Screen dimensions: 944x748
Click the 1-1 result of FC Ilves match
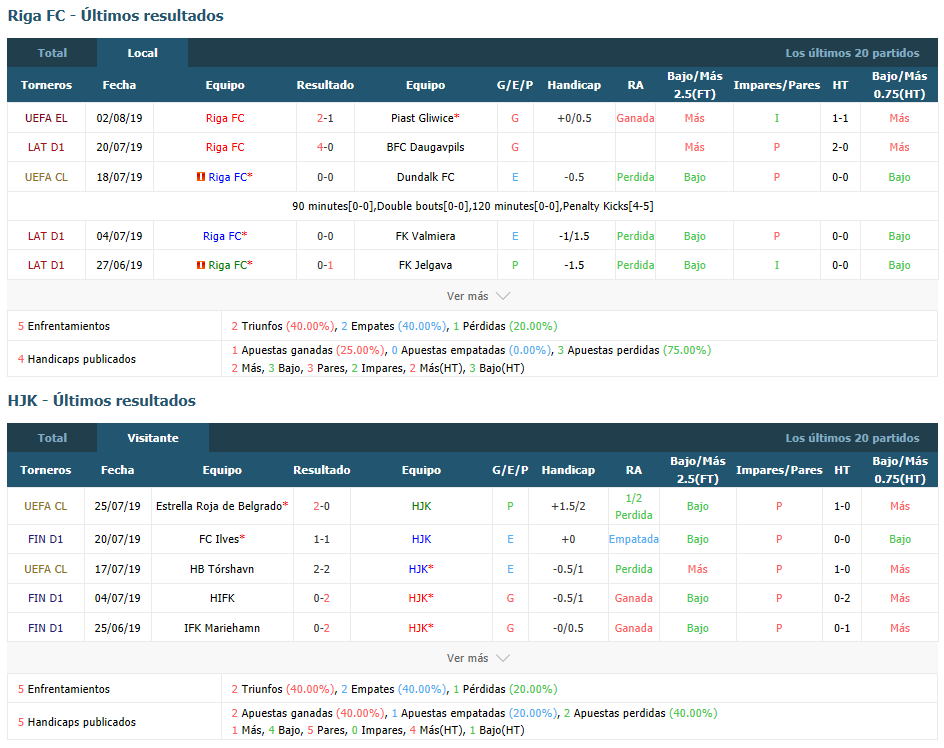click(321, 539)
